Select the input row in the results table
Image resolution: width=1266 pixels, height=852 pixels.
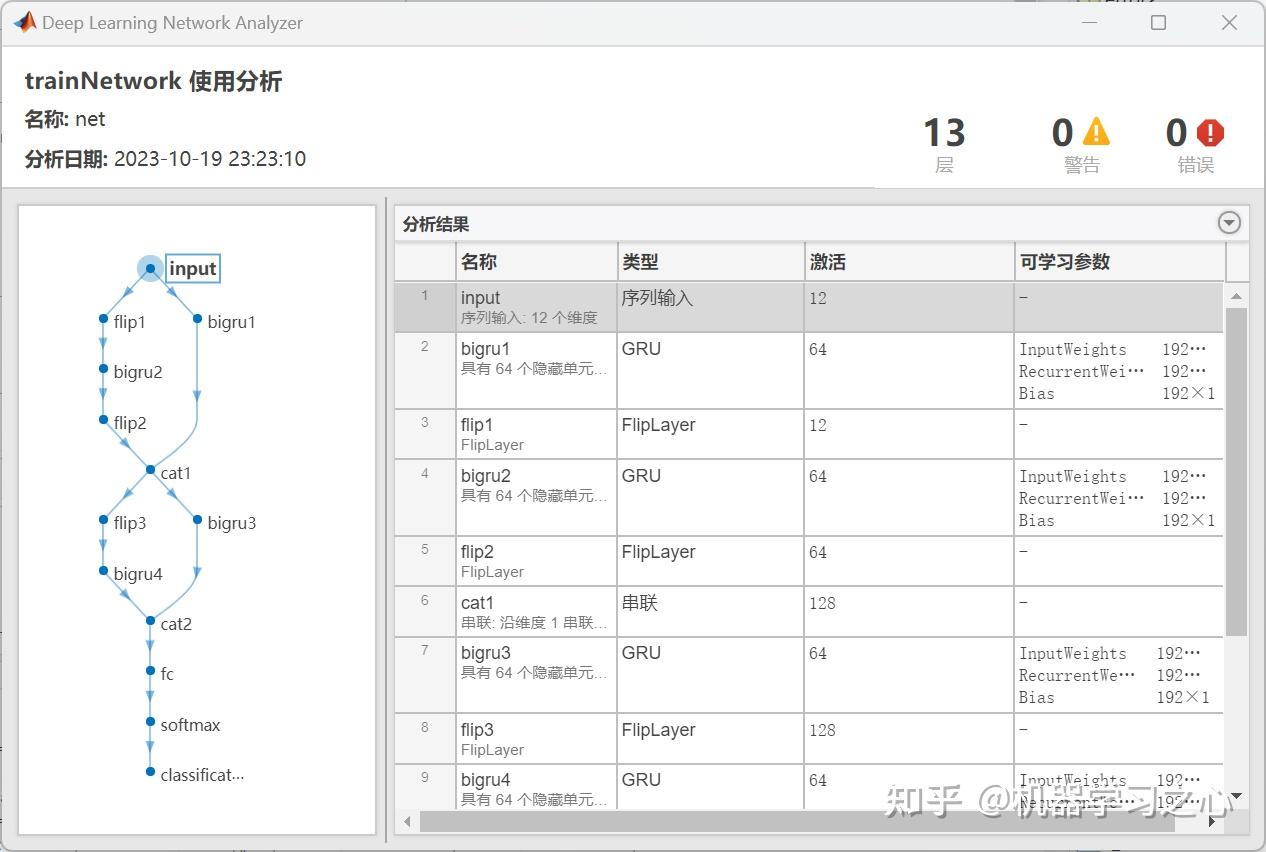coord(700,306)
